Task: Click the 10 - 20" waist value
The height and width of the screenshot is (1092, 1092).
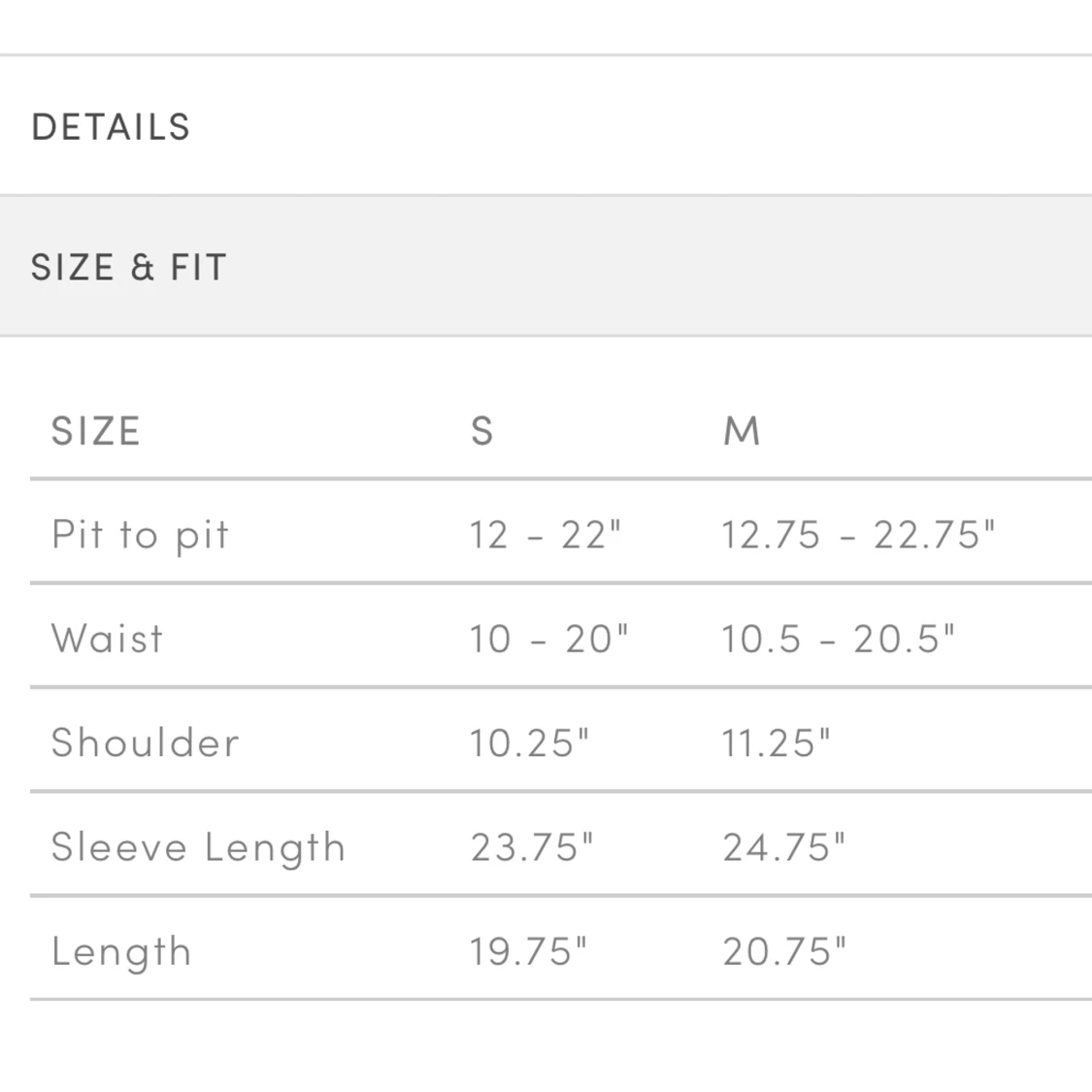Action: (548, 639)
